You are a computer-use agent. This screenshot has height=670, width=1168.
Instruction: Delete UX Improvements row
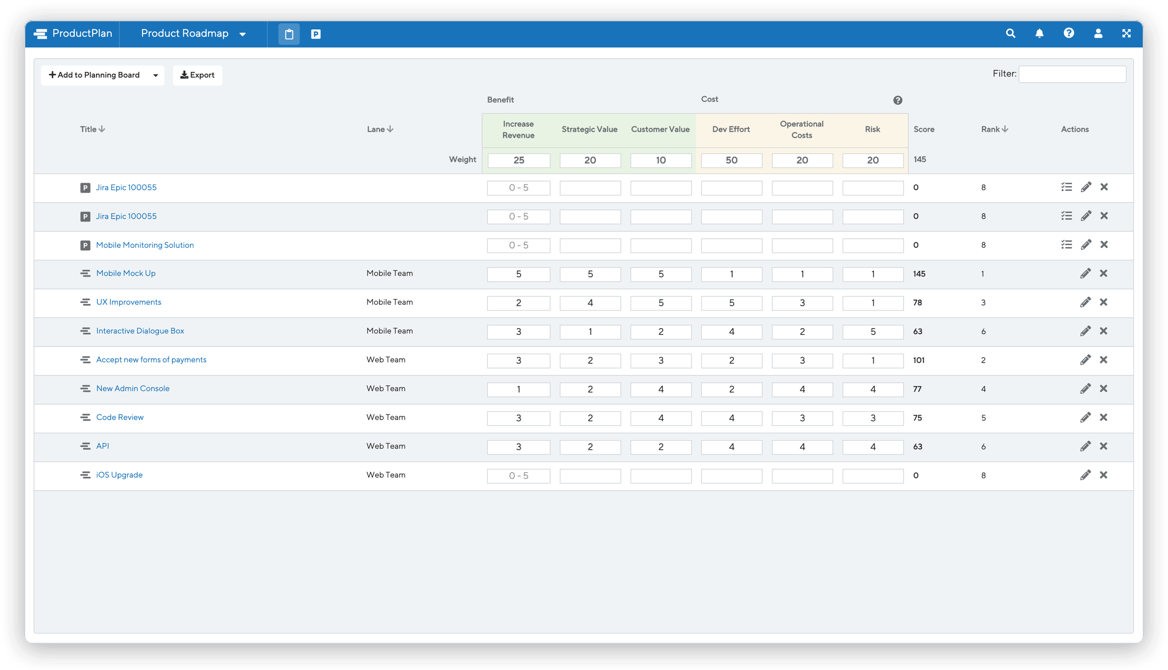1104,303
